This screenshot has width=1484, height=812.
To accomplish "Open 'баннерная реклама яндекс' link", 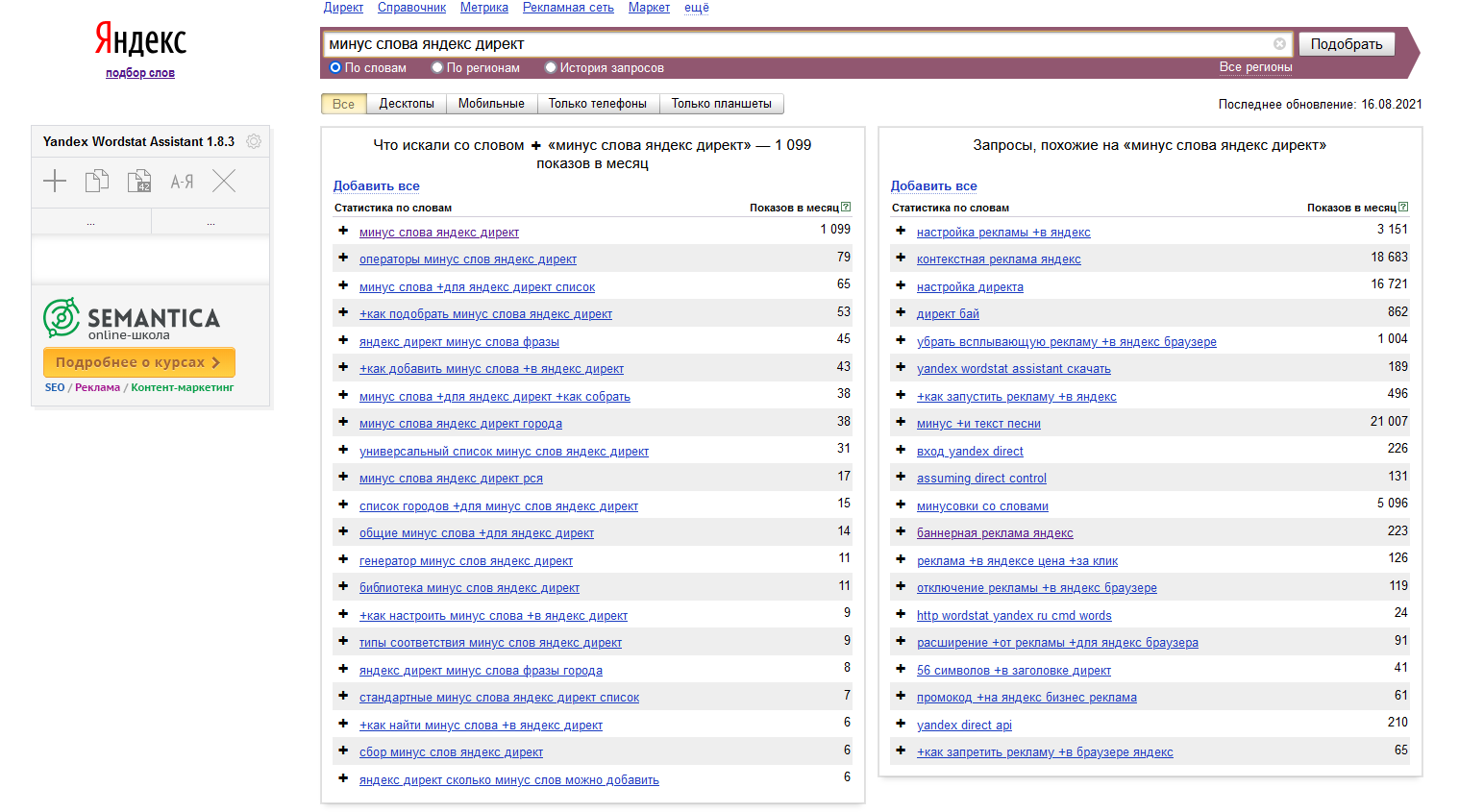I will [995, 533].
